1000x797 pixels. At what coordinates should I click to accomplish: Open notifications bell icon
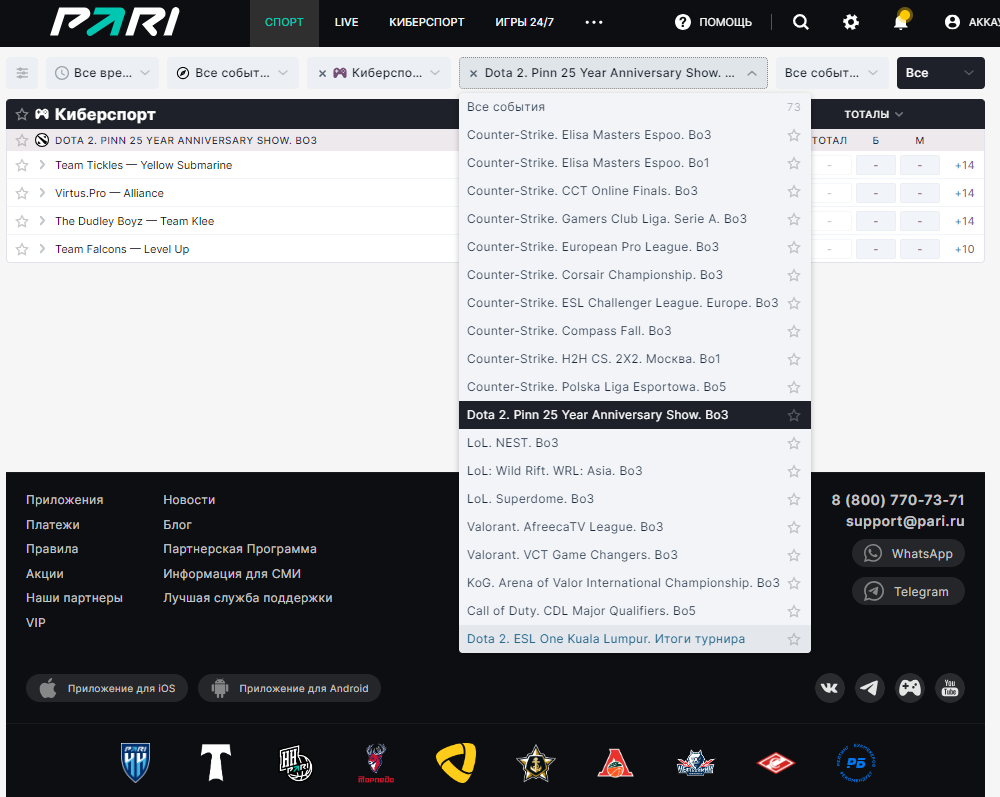coord(901,21)
